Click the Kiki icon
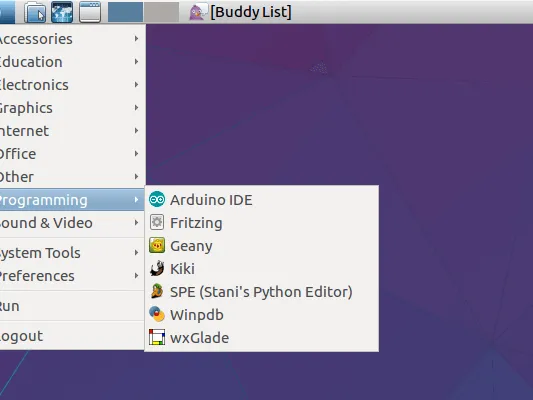The width and height of the screenshot is (533, 400). coord(157,268)
